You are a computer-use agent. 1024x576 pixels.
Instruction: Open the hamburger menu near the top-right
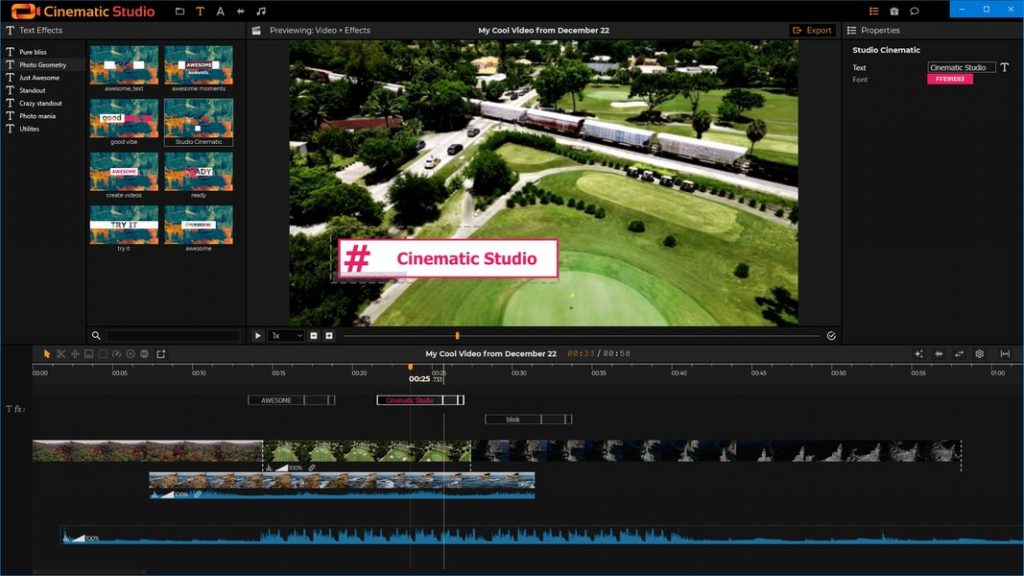click(874, 10)
